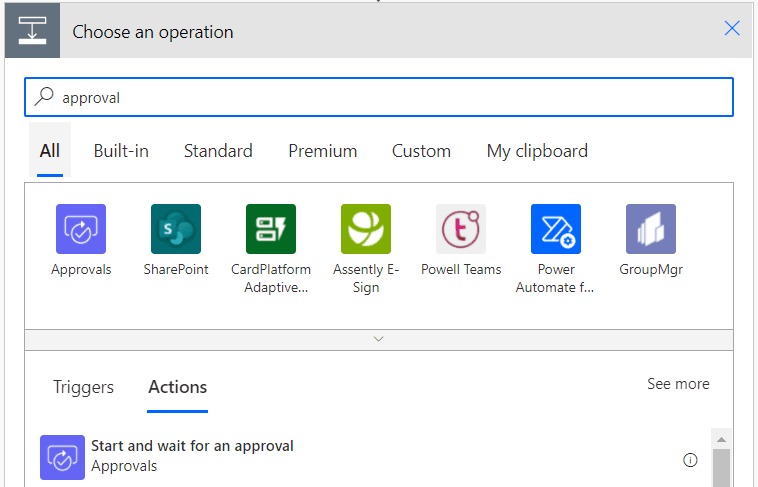Choose the Power Automate connector icon

[555, 229]
